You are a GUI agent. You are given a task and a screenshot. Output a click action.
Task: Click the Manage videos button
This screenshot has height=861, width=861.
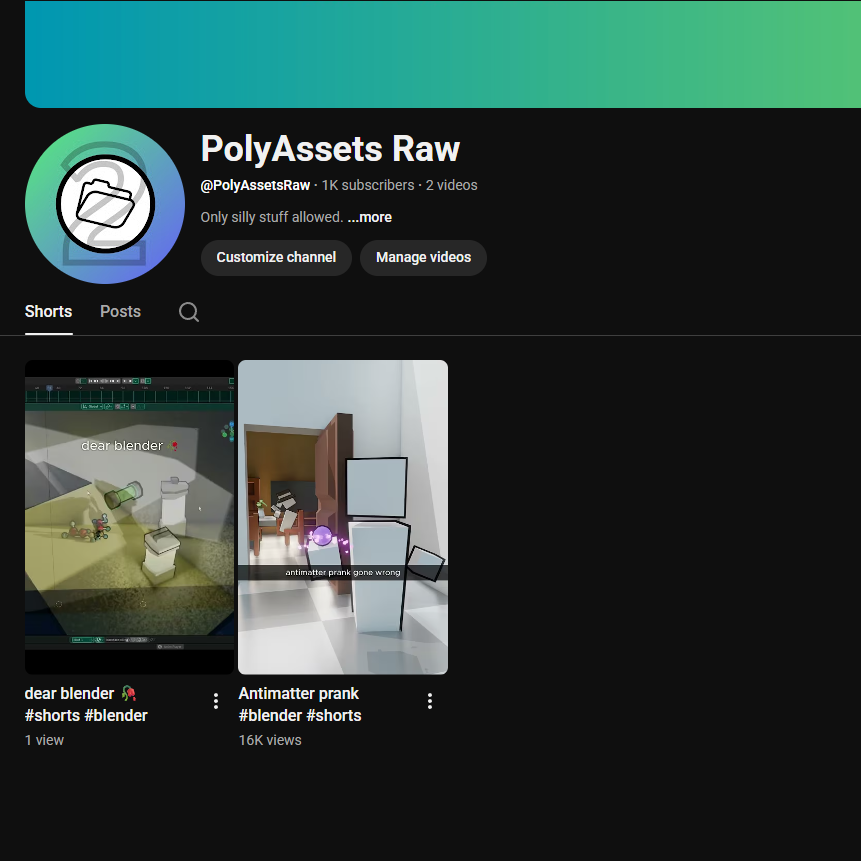pos(423,258)
